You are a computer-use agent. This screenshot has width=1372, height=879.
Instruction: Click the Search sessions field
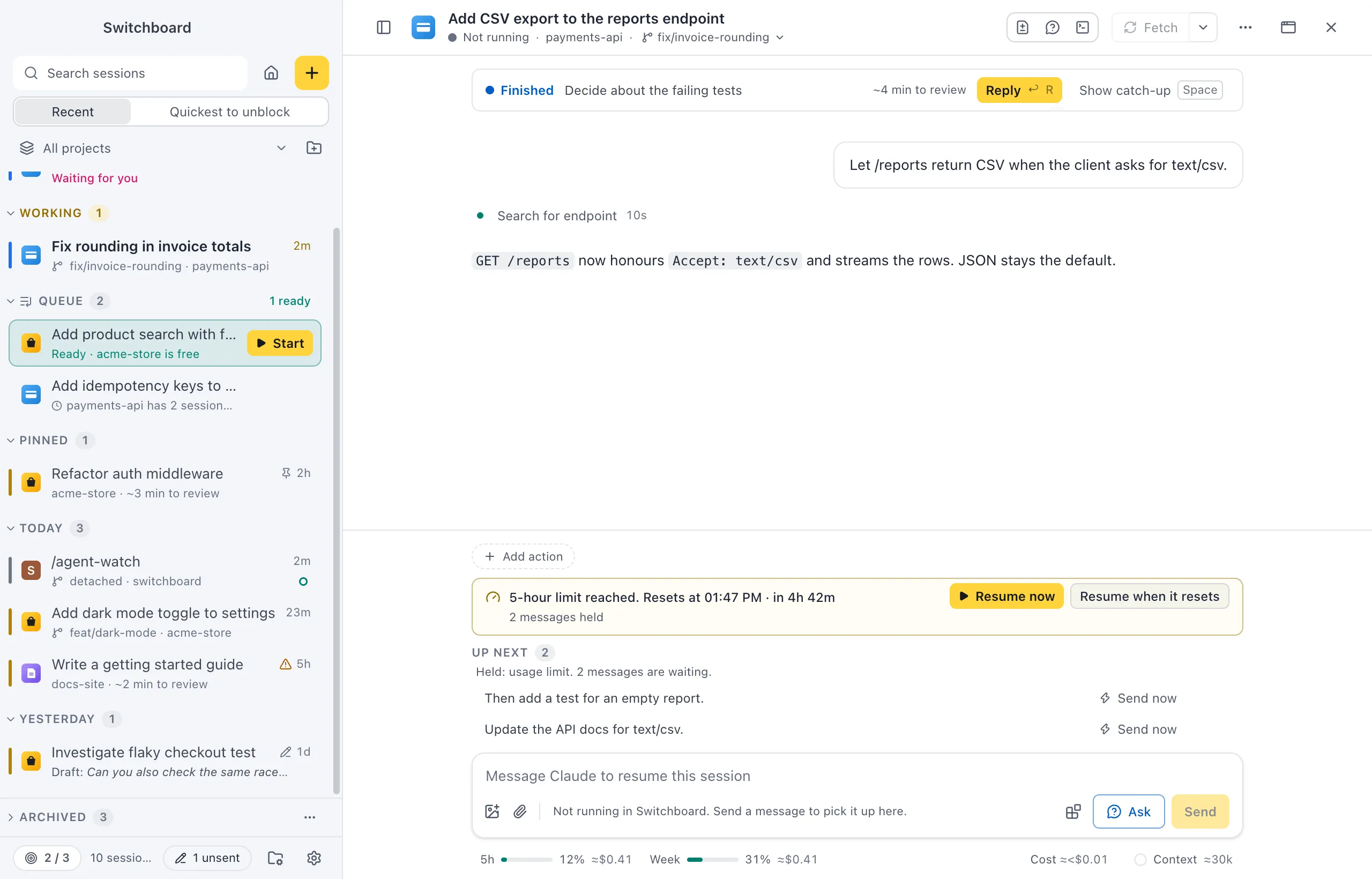(x=130, y=73)
